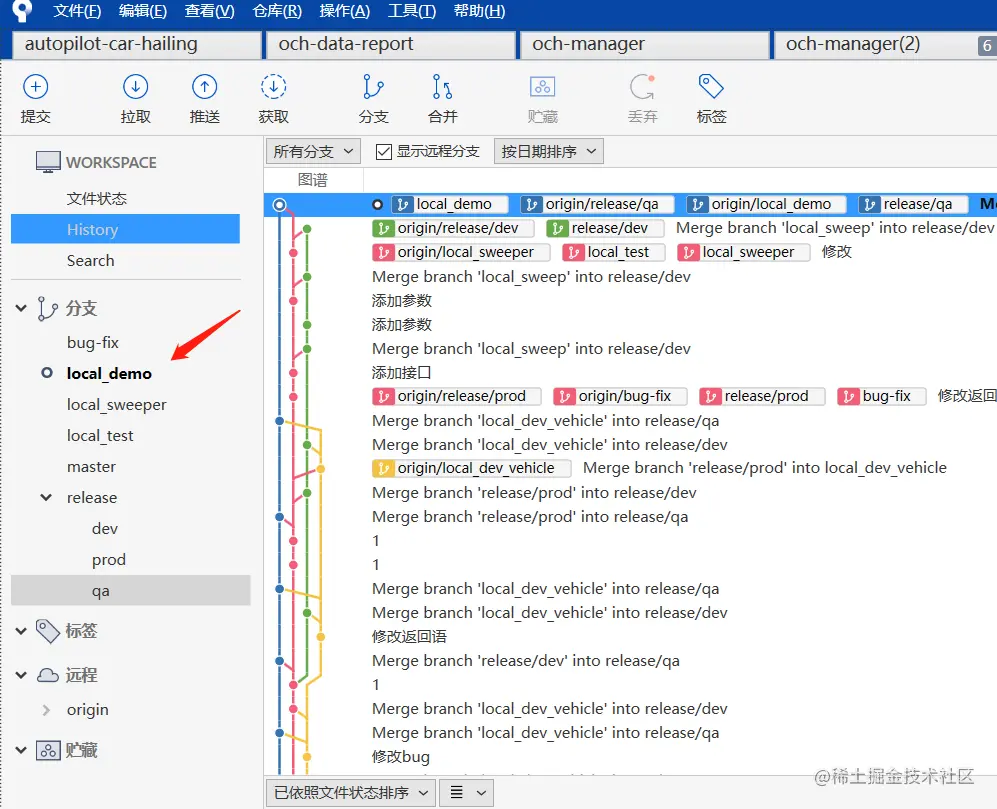
Task: Select the qa branch under release
Action: pyautogui.click(x=130, y=591)
